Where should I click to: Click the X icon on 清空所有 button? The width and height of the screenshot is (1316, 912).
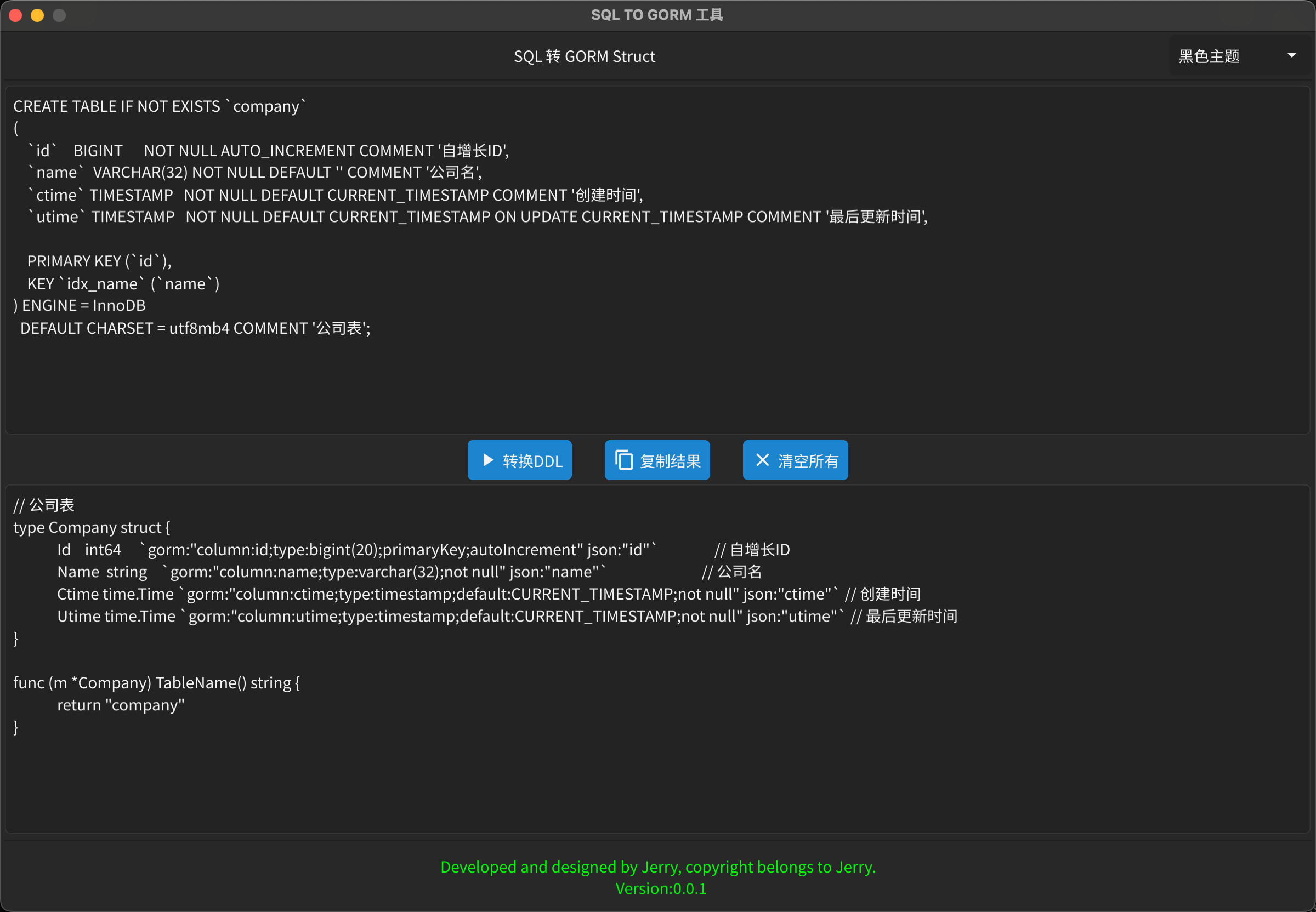(762, 460)
